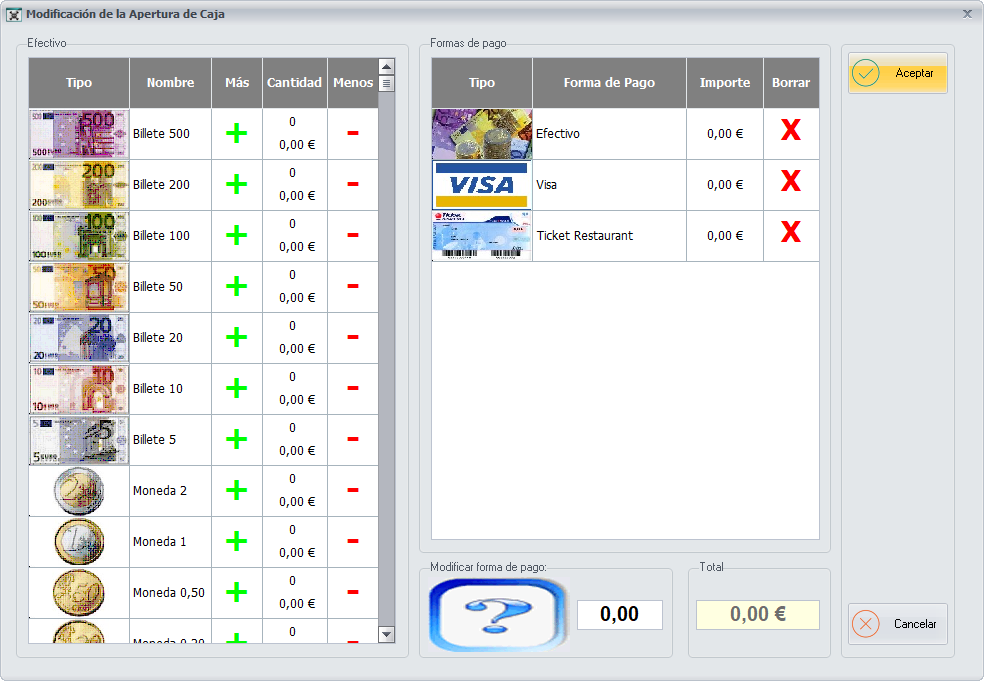Select the Visa card logo thumbnail
The image size is (984, 681).
(482, 185)
